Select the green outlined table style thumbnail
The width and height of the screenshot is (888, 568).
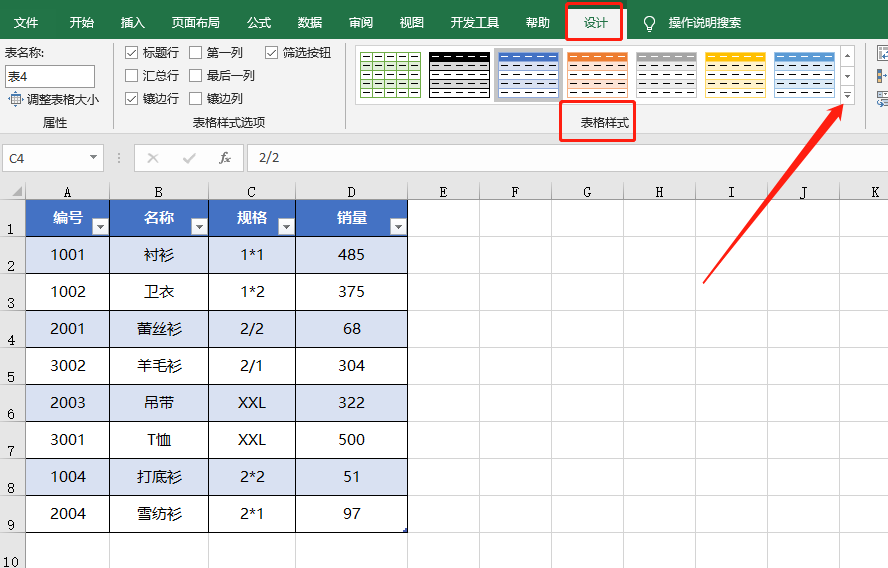coord(390,75)
